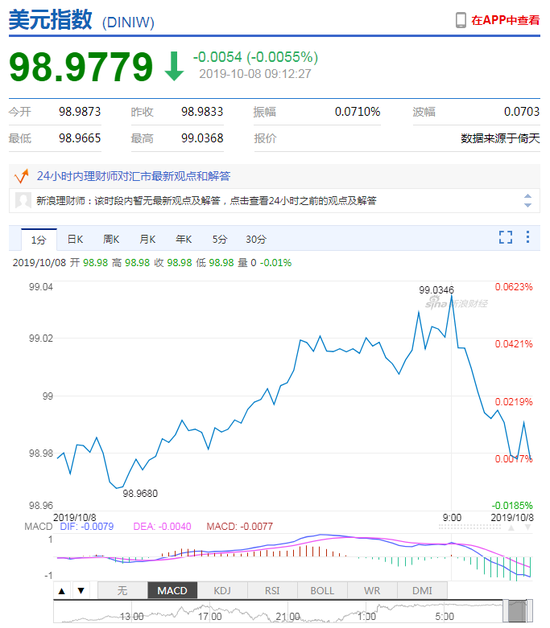Toggle fullscreen chart view icon
The image size is (550, 628).
tap(506, 237)
